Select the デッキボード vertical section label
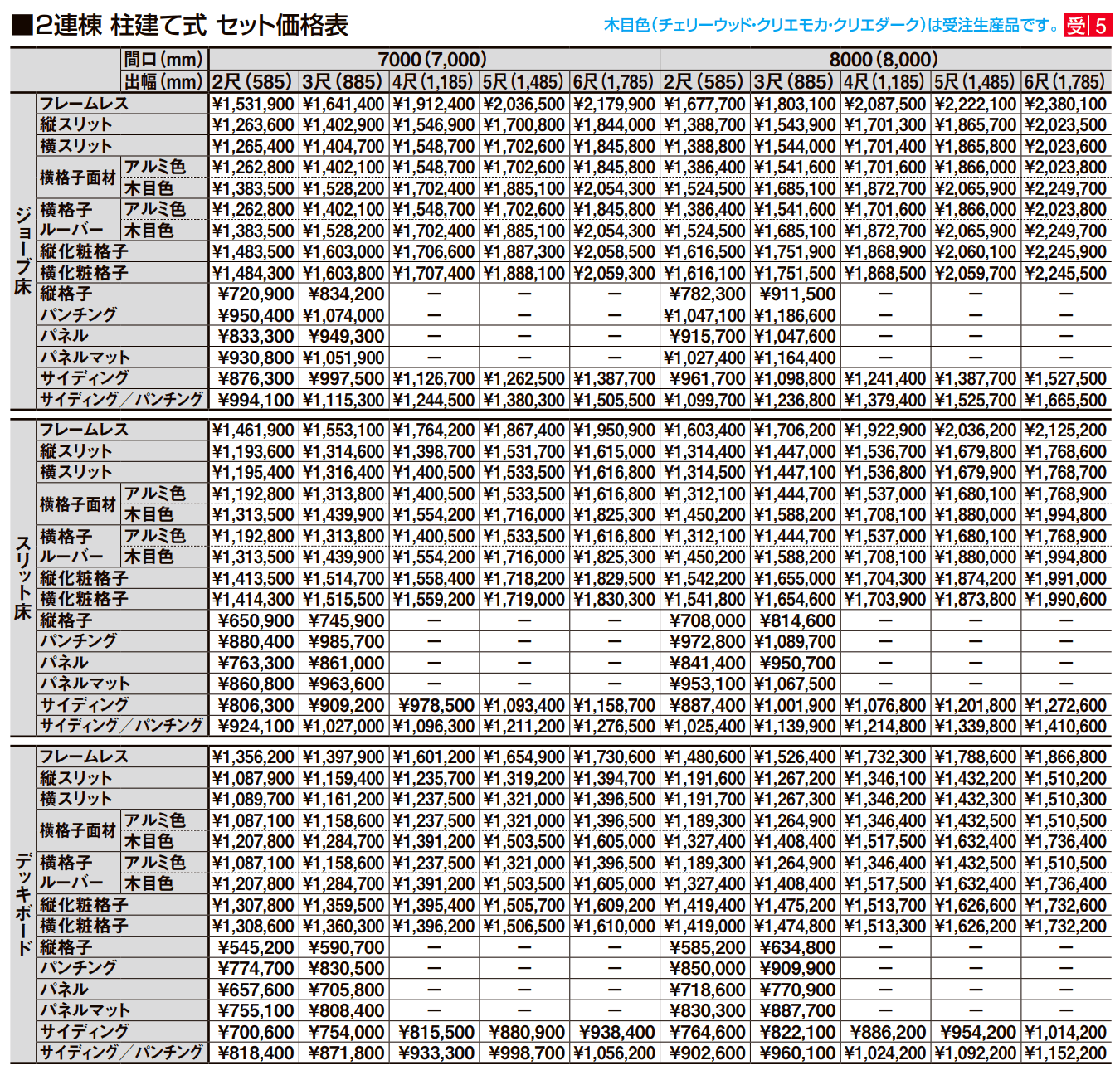1120x1085 pixels. click(23, 904)
